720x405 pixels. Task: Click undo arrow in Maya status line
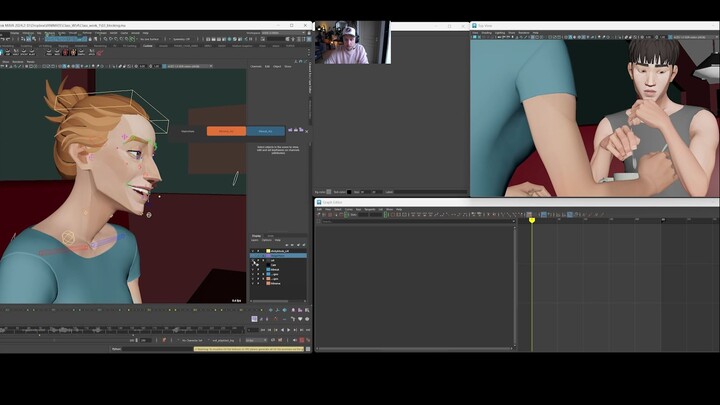[x=2, y=39]
